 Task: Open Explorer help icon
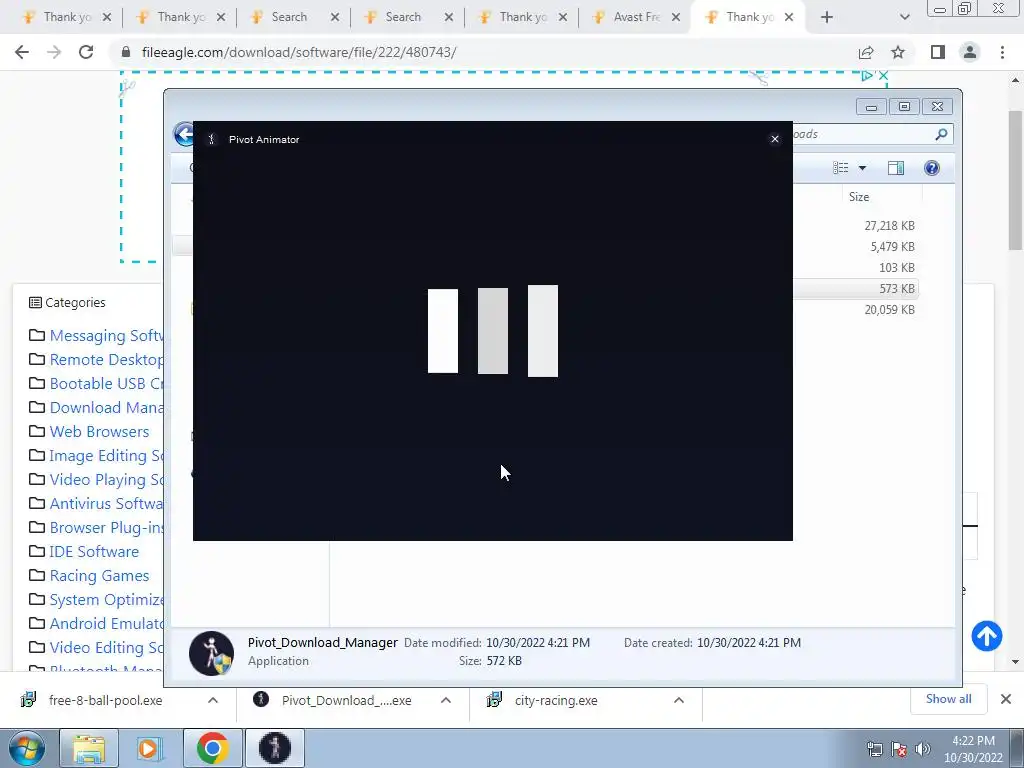932,168
